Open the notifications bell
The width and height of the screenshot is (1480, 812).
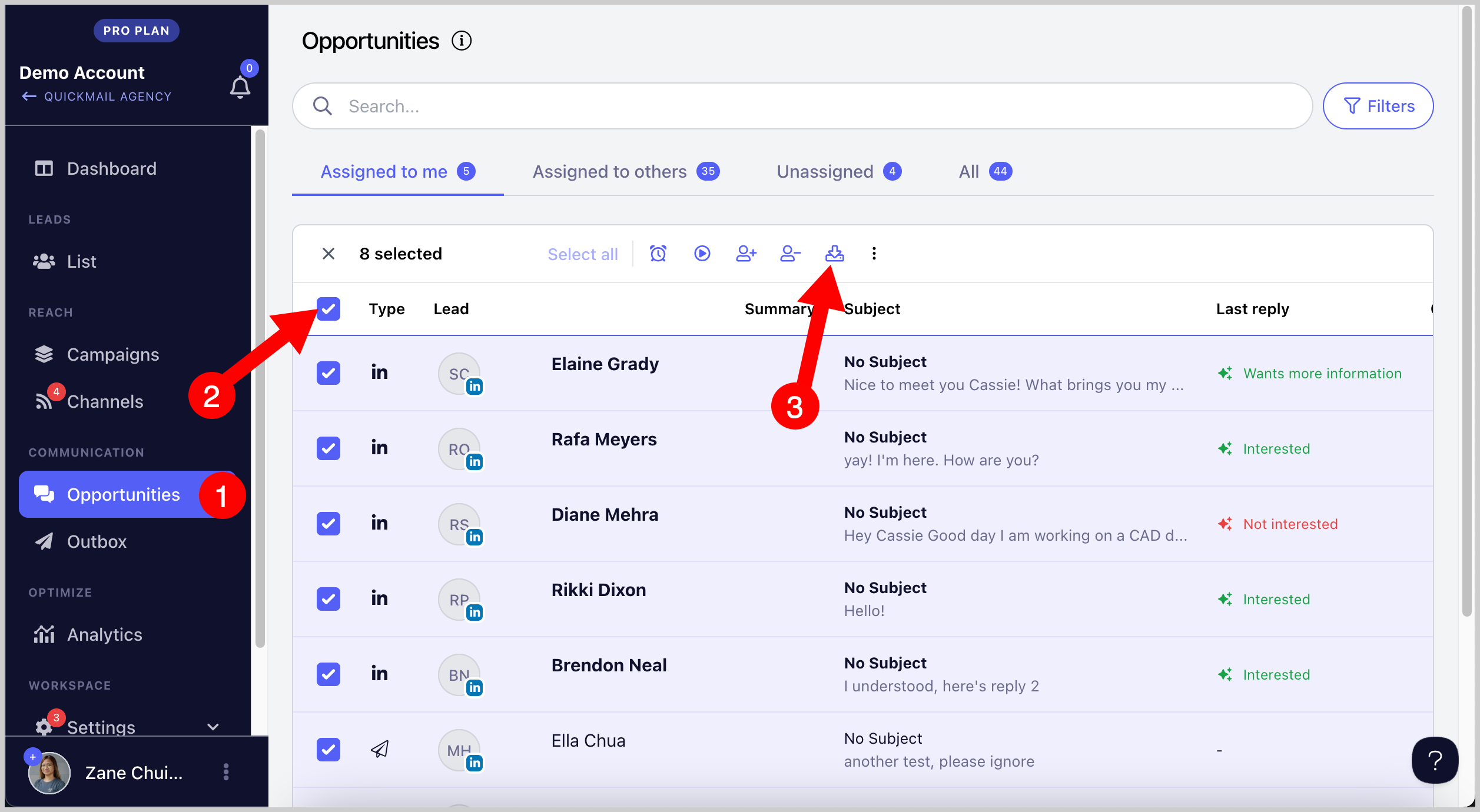[x=240, y=88]
